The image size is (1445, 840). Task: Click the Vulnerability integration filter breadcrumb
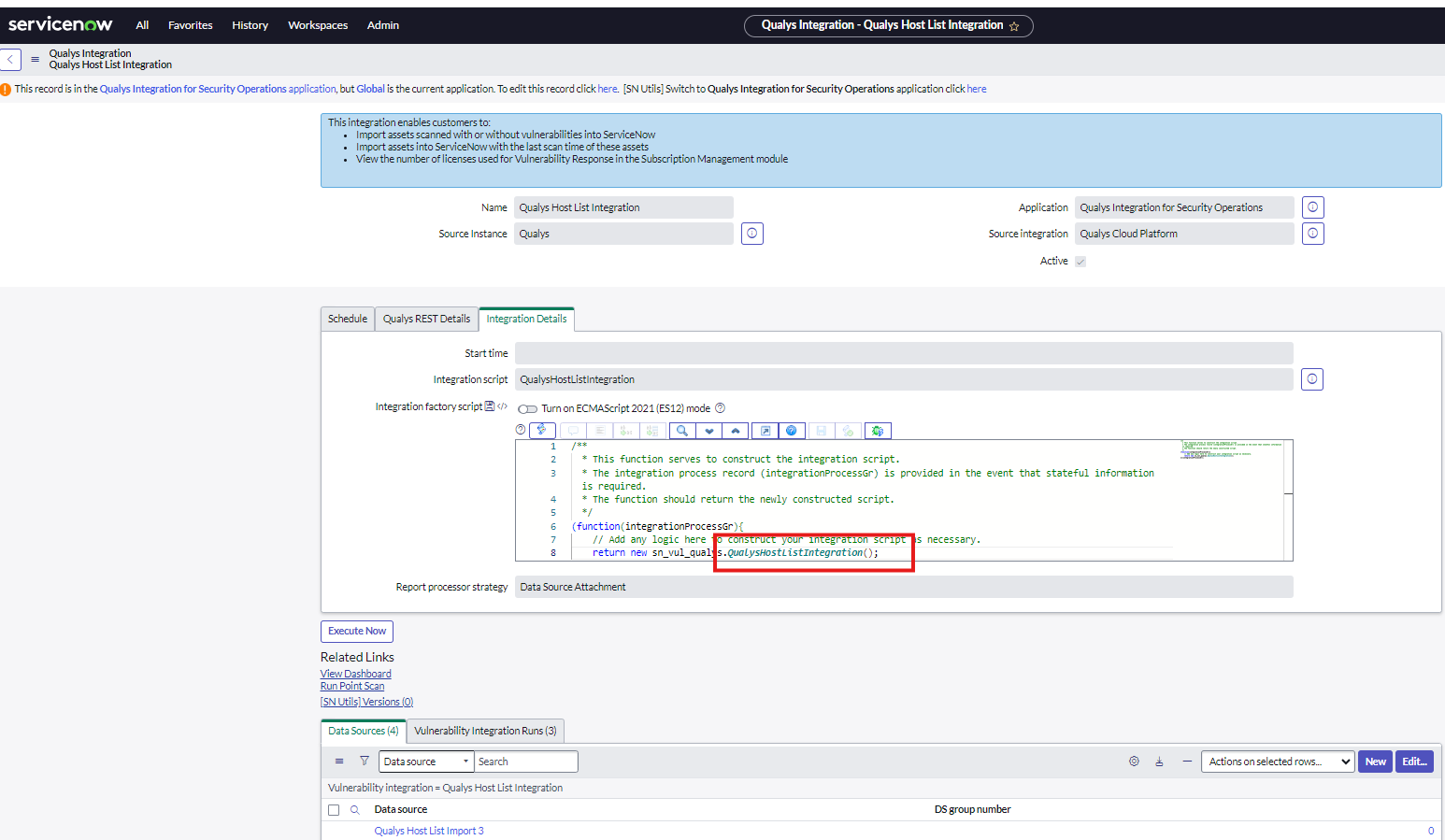coord(445,788)
